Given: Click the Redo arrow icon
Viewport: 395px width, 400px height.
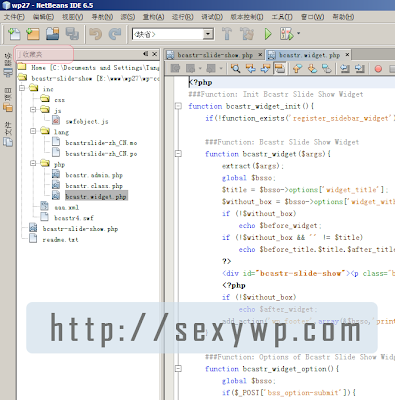Looking at the screenshot, I should point(115,34).
